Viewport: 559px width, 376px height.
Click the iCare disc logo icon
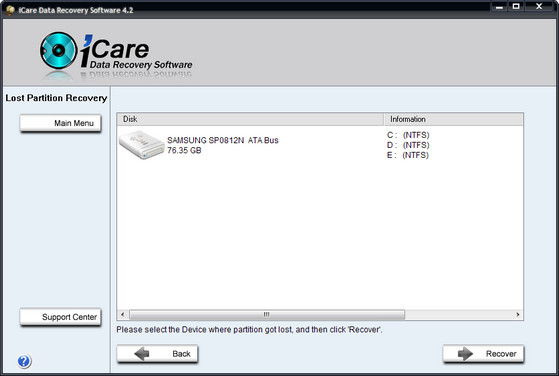coord(58,51)
